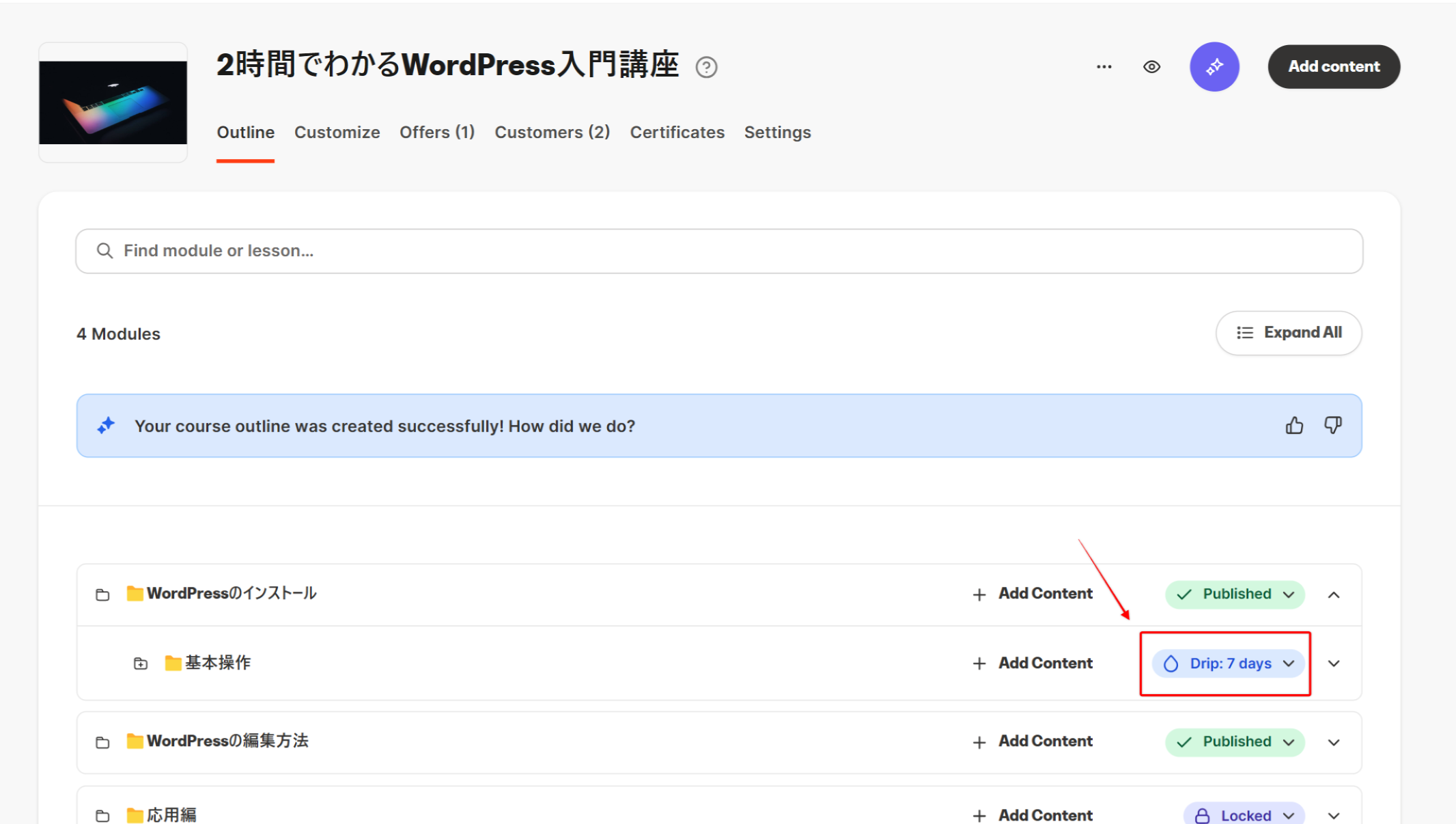Click the purple AI sparkle button

click(1214, 67)
